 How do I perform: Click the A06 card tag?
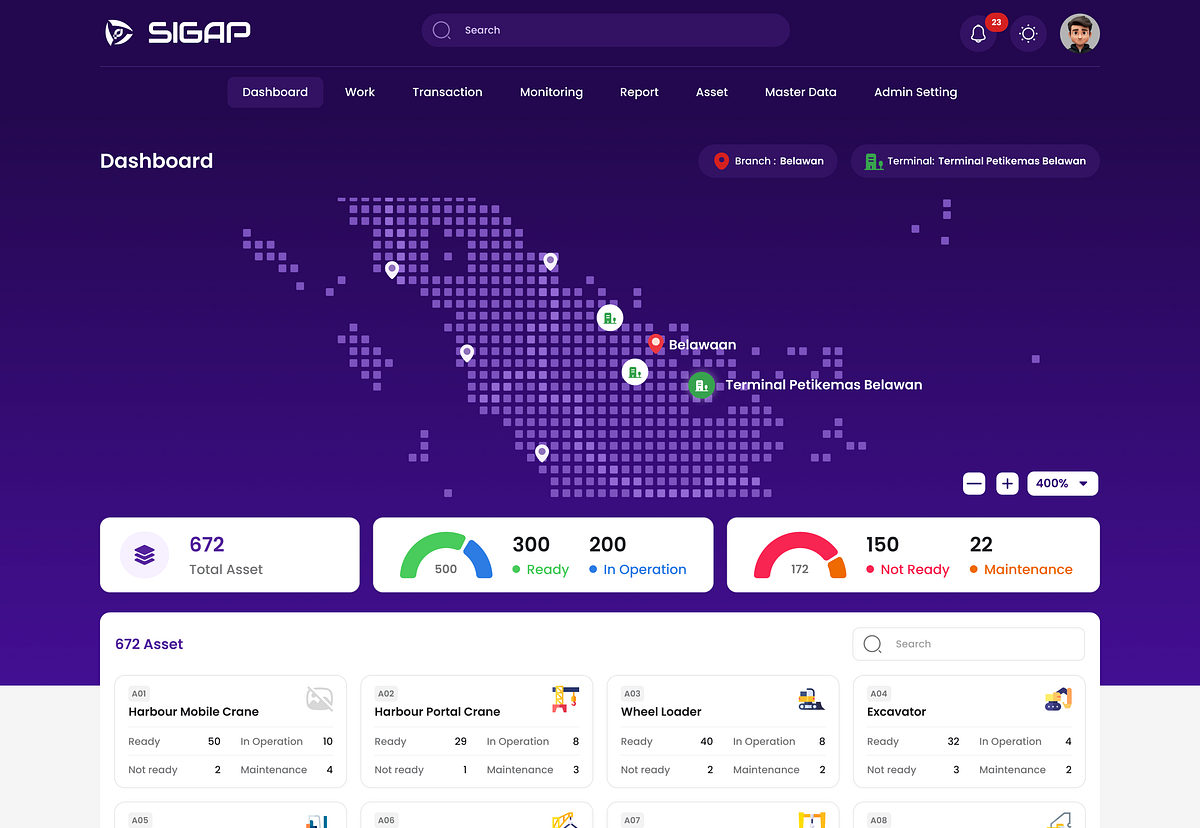tap(386, 820)
